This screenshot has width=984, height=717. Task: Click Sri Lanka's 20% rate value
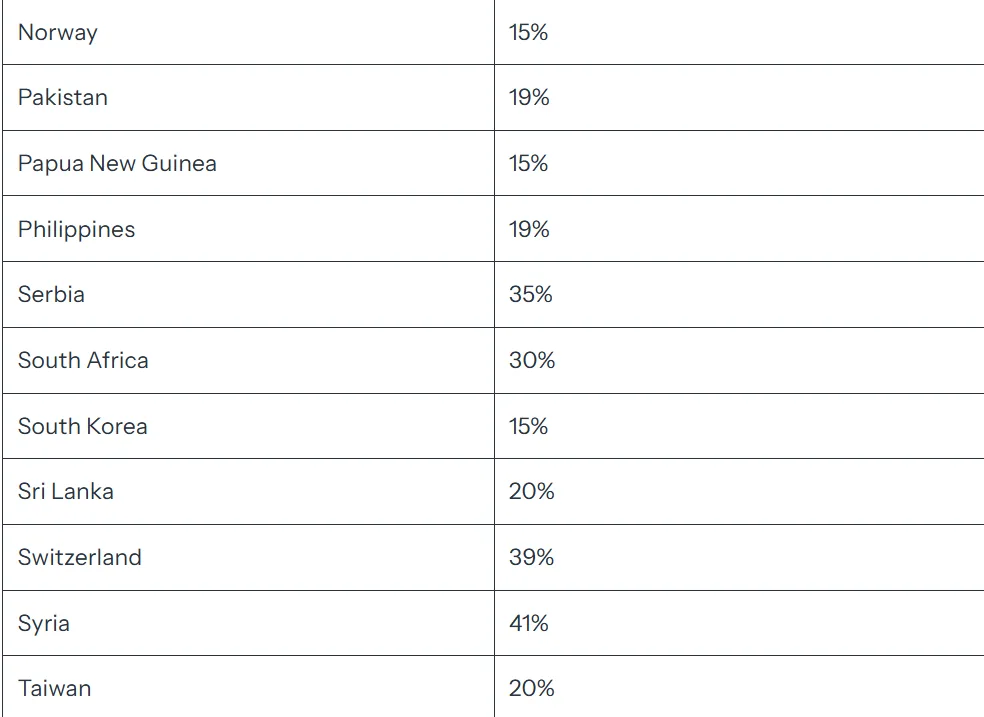coord(531,491)
